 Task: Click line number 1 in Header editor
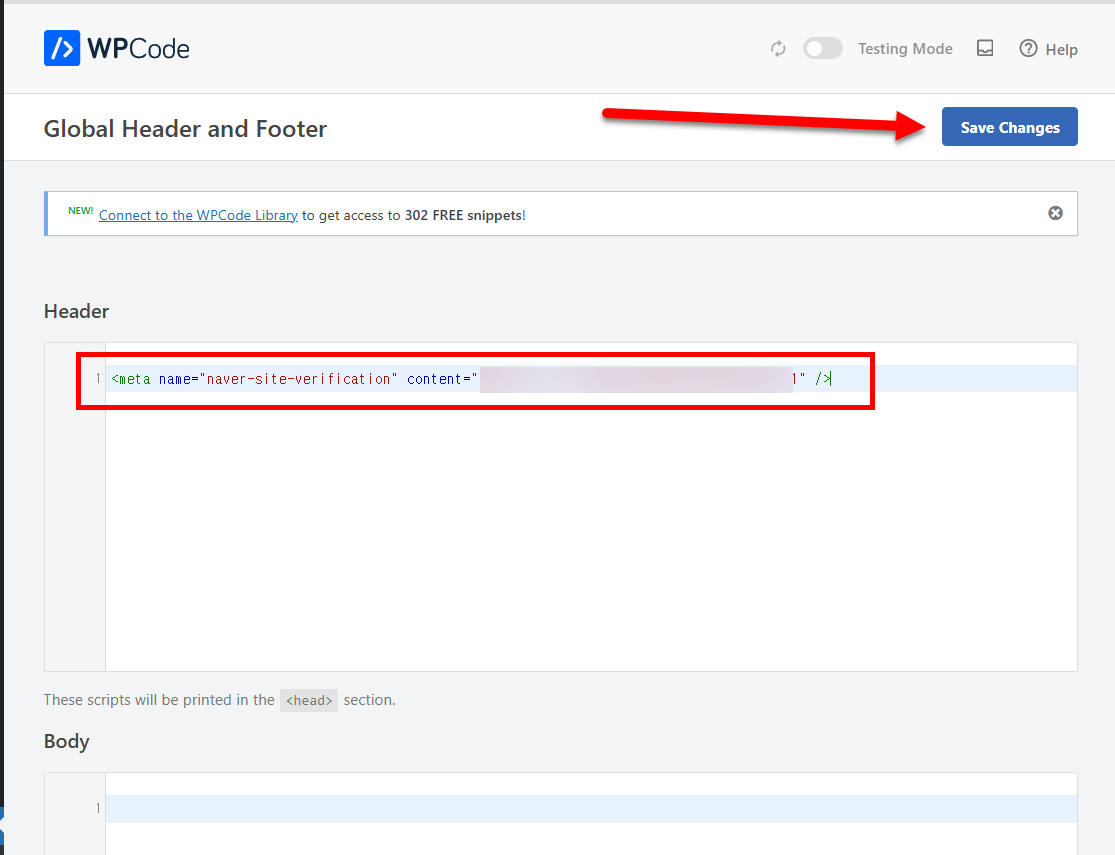click(98, 378)
